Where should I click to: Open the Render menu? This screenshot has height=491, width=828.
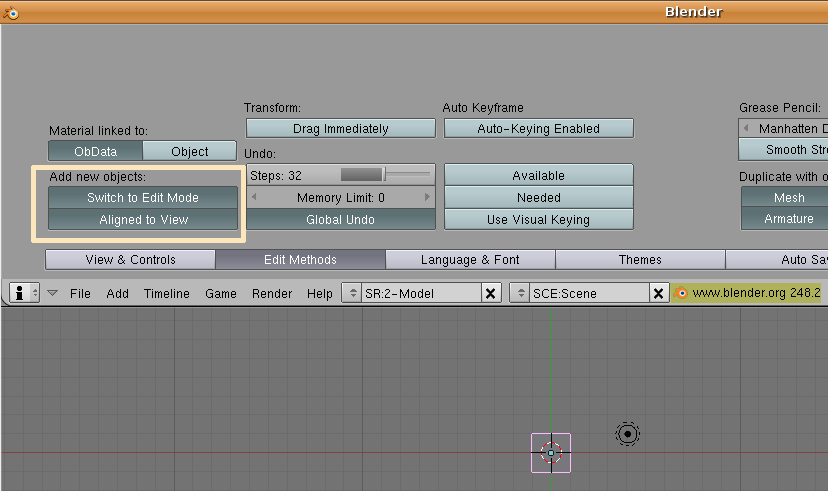tap(272, 293)
